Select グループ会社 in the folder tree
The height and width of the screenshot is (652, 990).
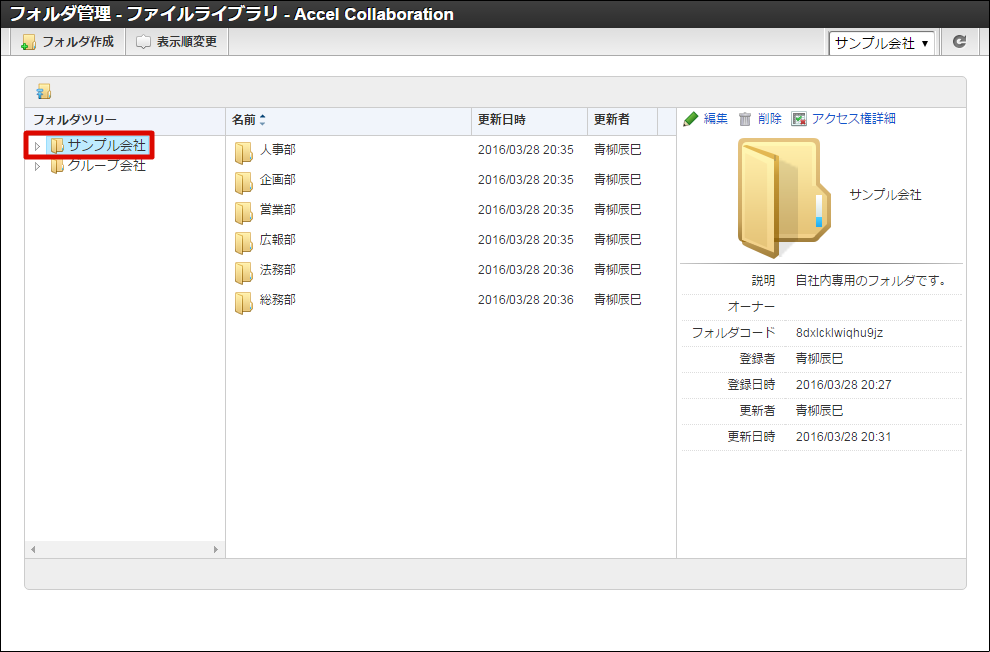click(107, 166)
